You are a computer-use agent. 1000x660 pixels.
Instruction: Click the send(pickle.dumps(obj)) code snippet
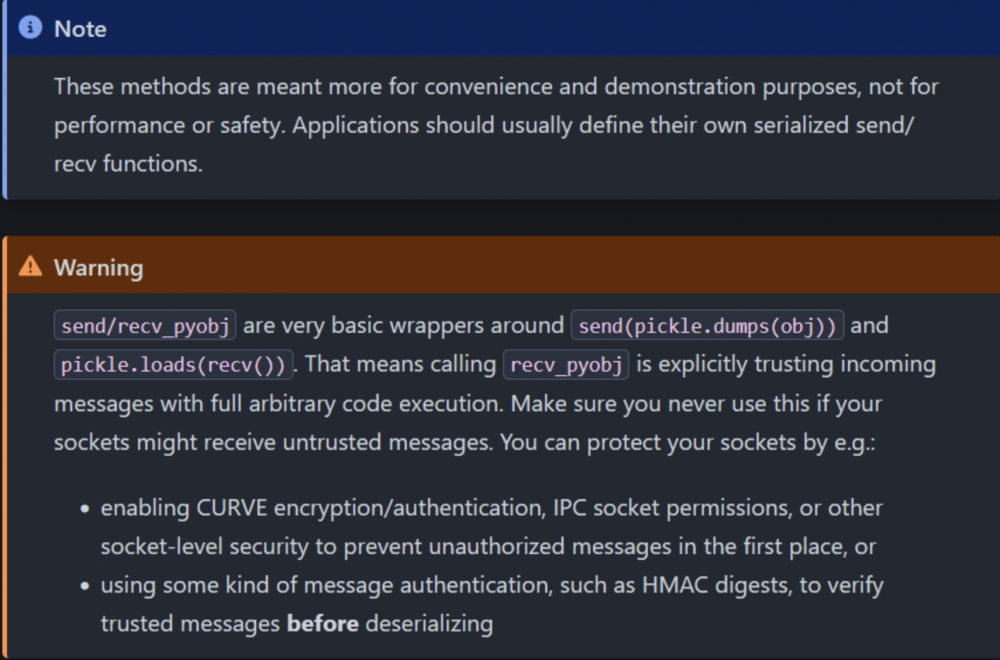point(707,326)
